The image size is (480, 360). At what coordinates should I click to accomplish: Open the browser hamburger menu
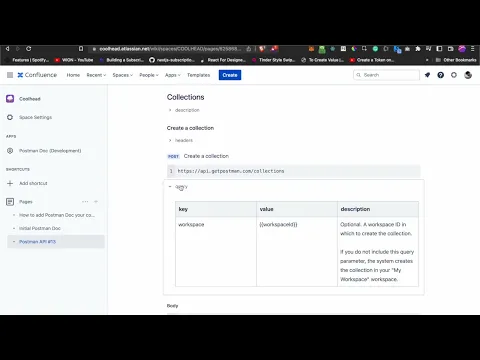click(472, 49)
